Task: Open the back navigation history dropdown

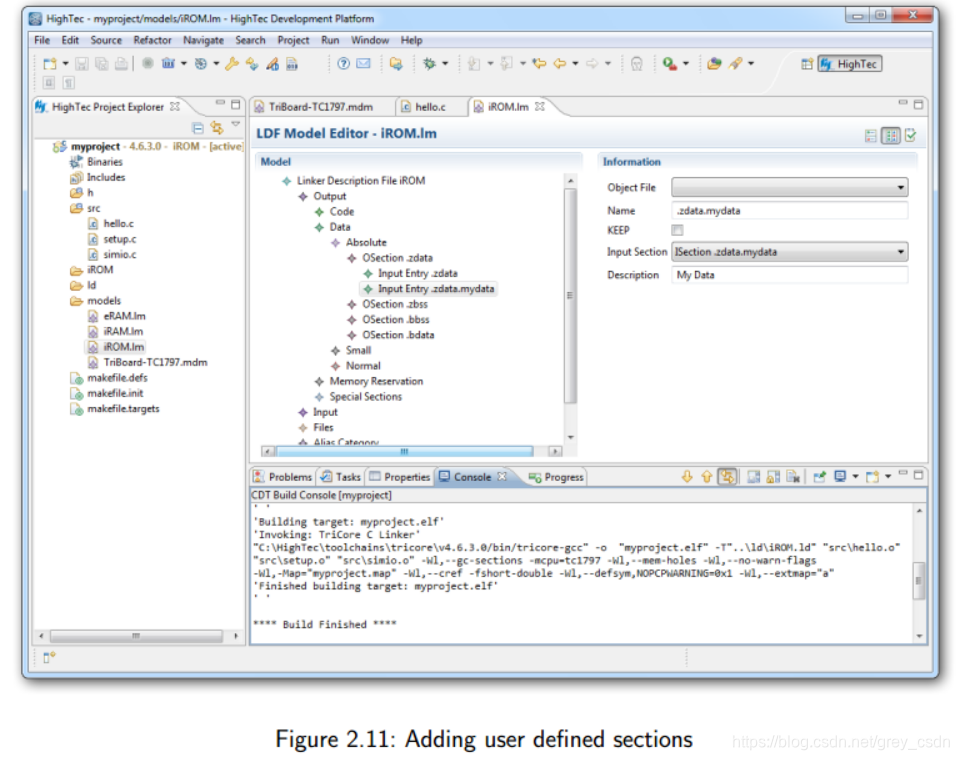Action: click(x=576, y=64)
